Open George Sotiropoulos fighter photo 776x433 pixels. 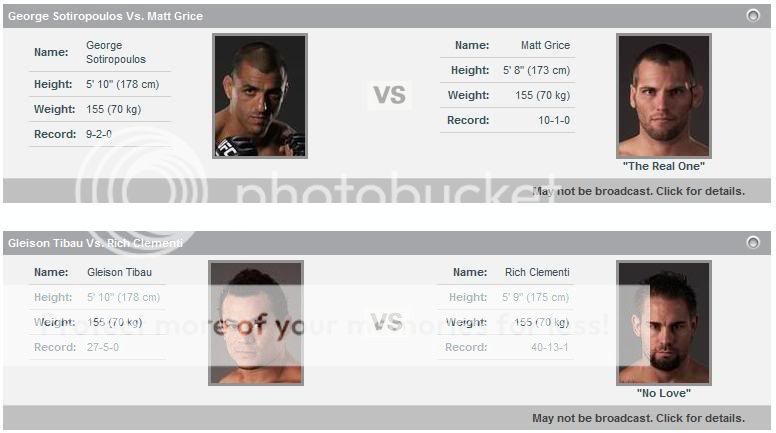tap(260, 96)
